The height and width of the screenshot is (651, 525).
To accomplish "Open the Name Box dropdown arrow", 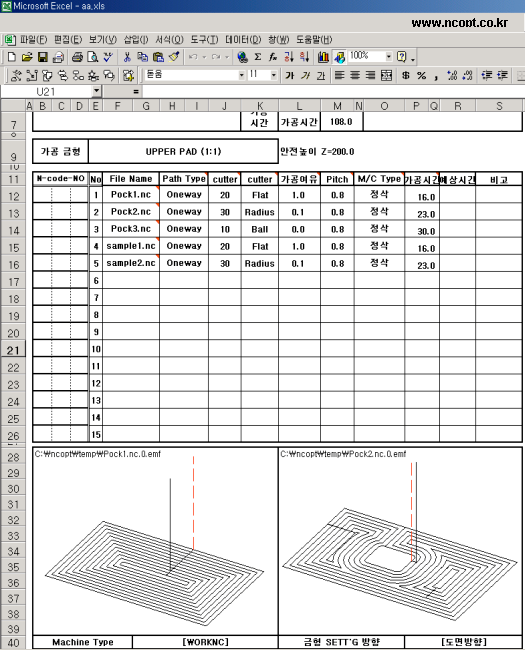I will tap(96, 91).
